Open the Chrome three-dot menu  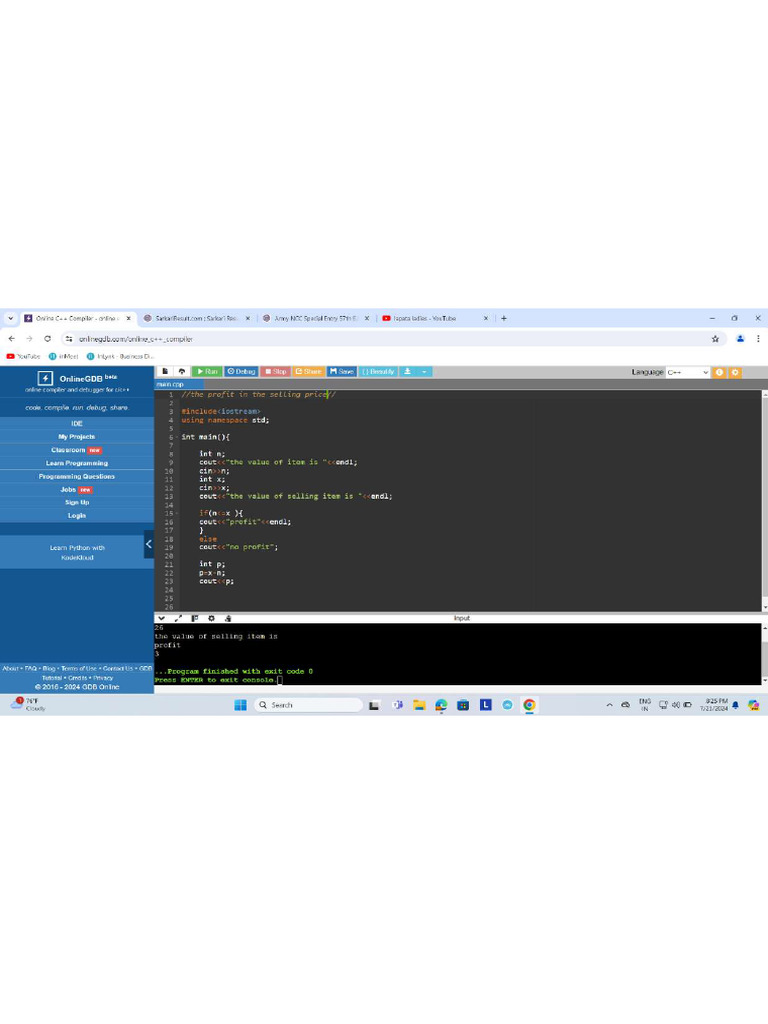[758, 338]
